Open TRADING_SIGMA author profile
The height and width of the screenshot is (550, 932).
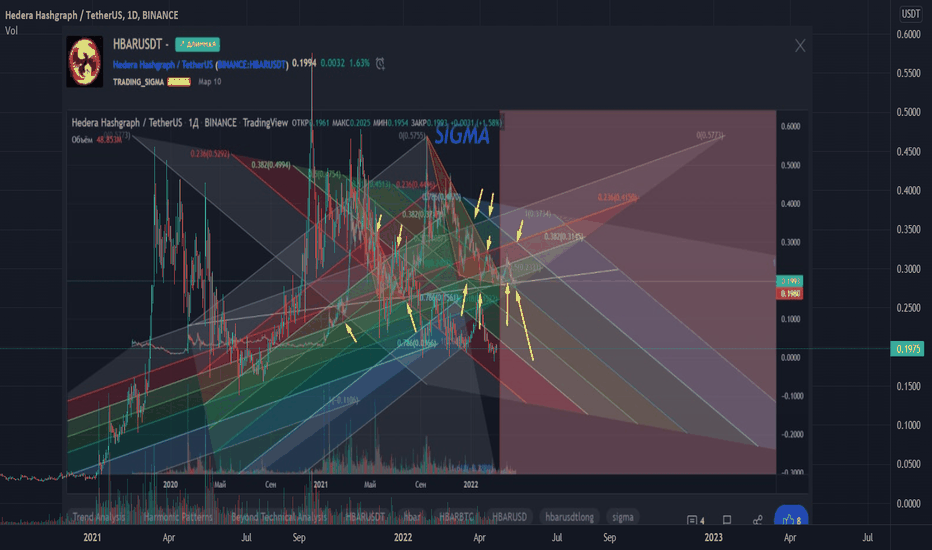(138, 82)
